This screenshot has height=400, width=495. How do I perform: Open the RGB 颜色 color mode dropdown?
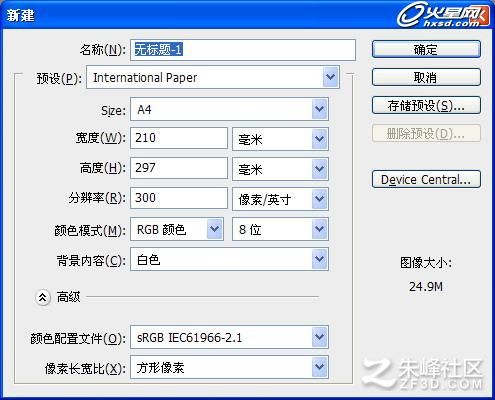point(177,229)
